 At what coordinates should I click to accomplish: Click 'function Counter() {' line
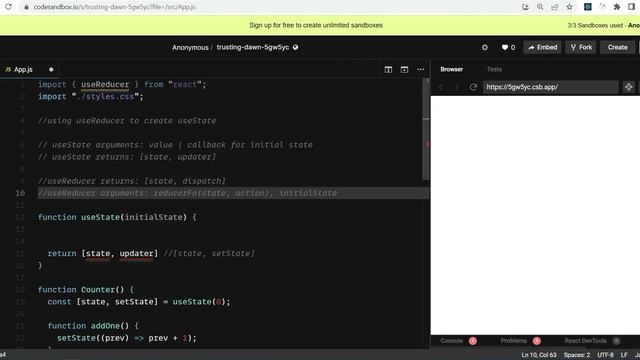pyautogui.click(x=86, y=290)
